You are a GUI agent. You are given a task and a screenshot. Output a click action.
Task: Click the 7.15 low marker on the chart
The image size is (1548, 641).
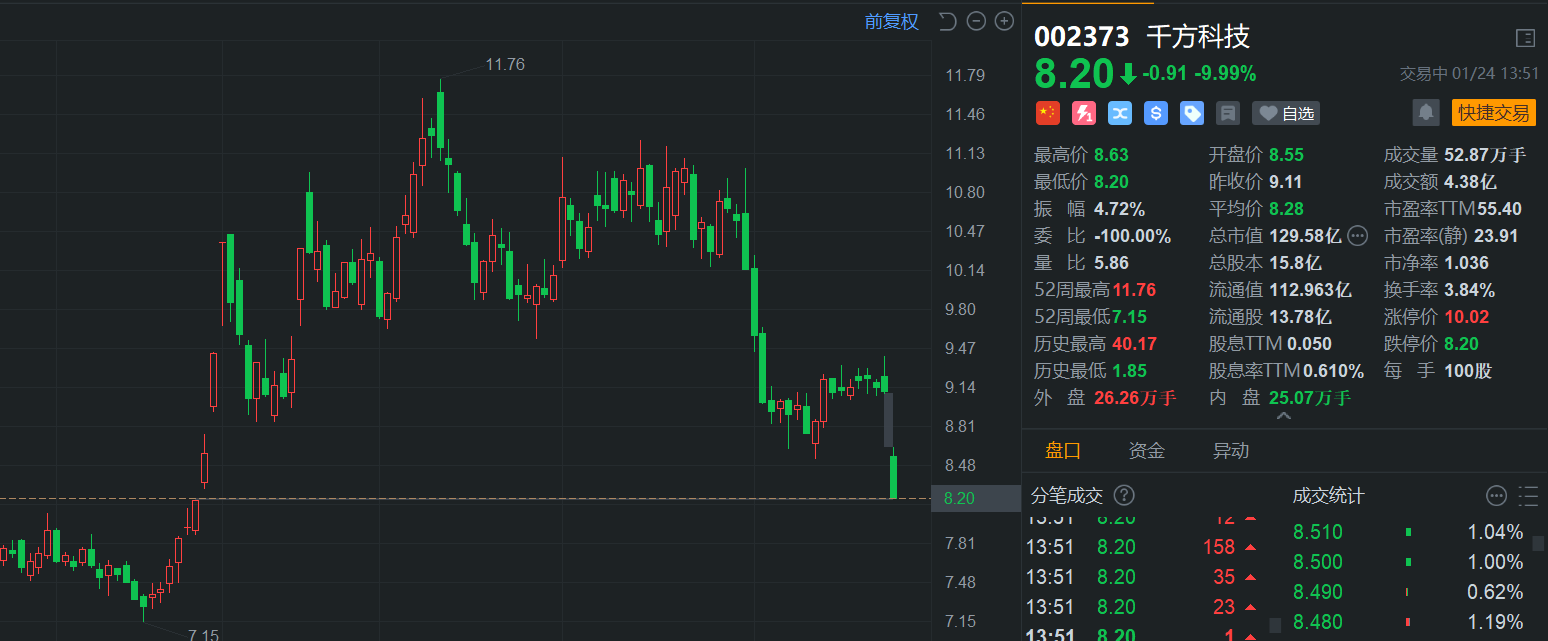203,634
